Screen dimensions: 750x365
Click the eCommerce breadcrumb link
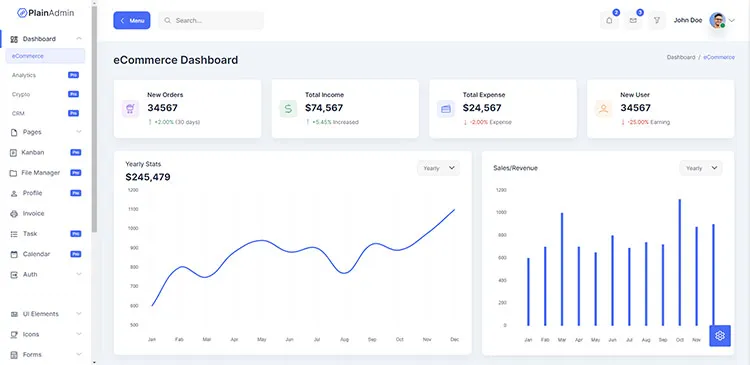(719, 57)
